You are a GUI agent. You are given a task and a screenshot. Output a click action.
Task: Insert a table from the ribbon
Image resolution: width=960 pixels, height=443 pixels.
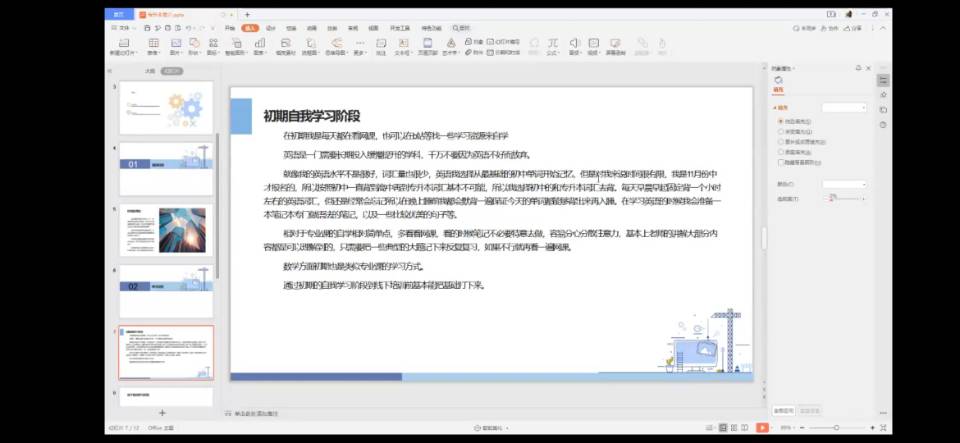tap(153, 45)
